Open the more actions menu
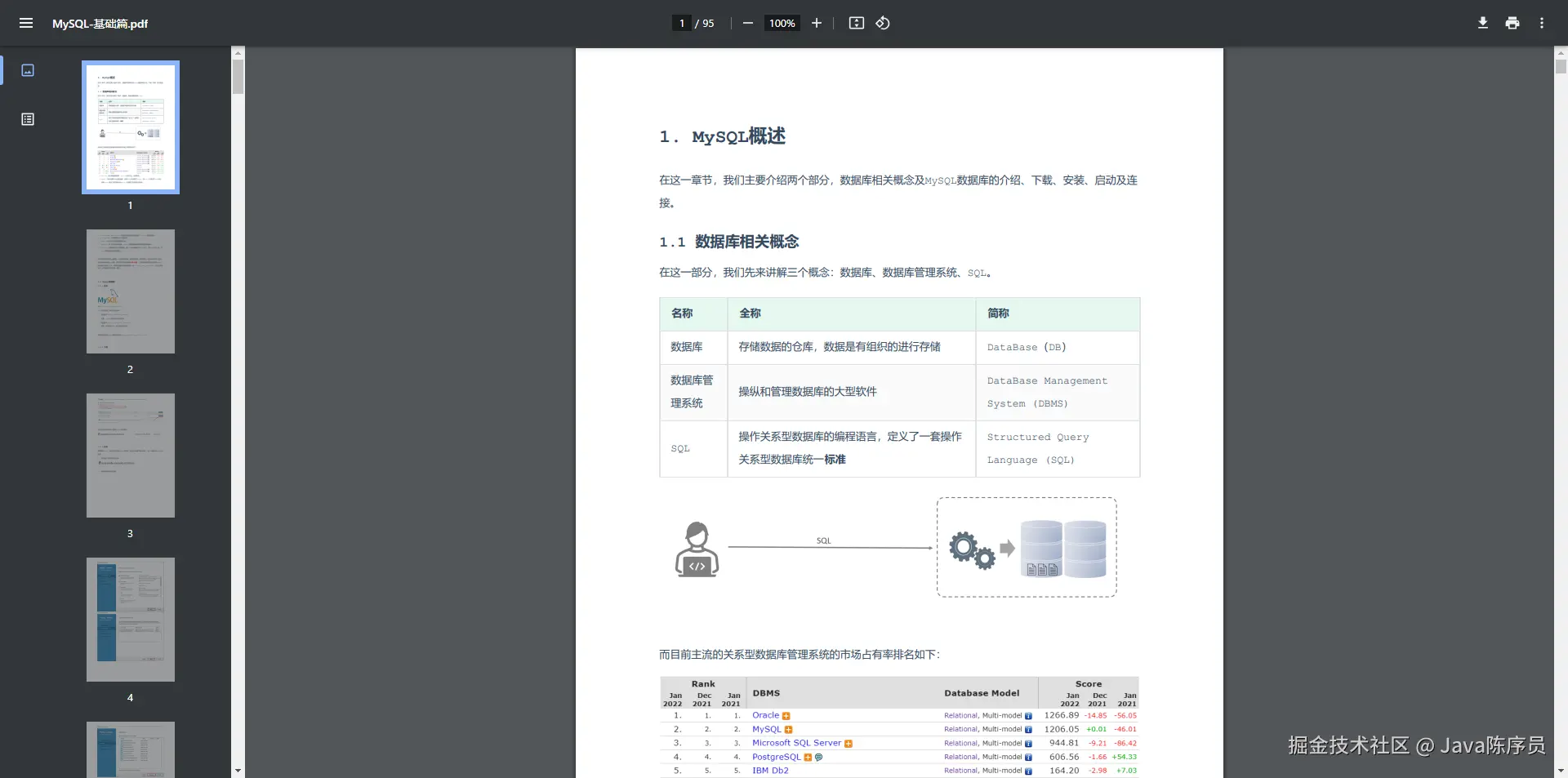The width and height of the screenshot is (1568, 778). coord(1542,23)
